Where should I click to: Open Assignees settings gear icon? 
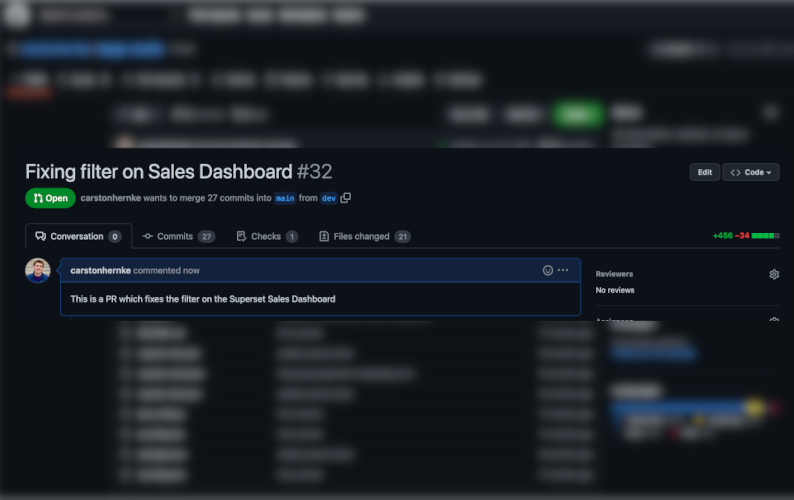tap(774, 319)
